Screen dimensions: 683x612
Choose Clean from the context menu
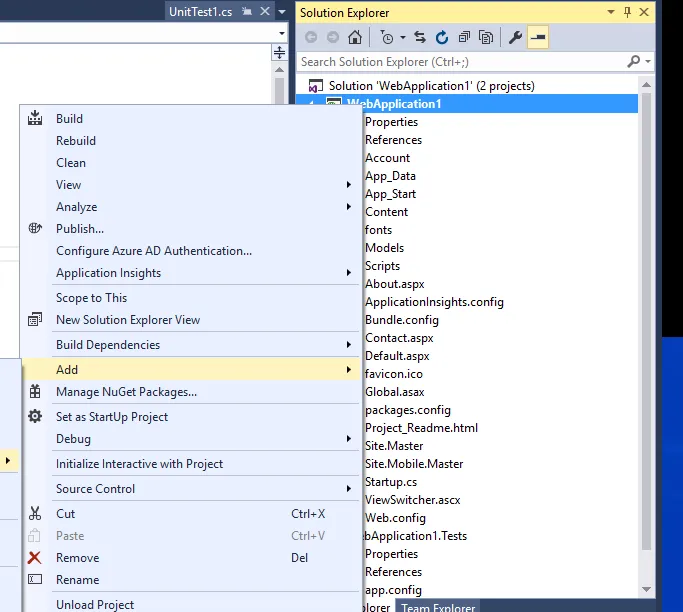(71, 163)
